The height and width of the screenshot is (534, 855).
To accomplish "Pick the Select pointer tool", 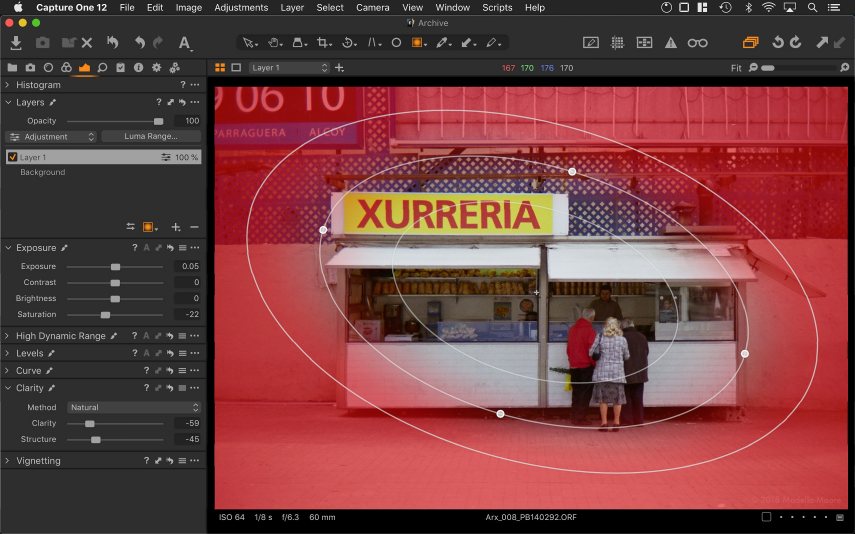I will [249, 43].
